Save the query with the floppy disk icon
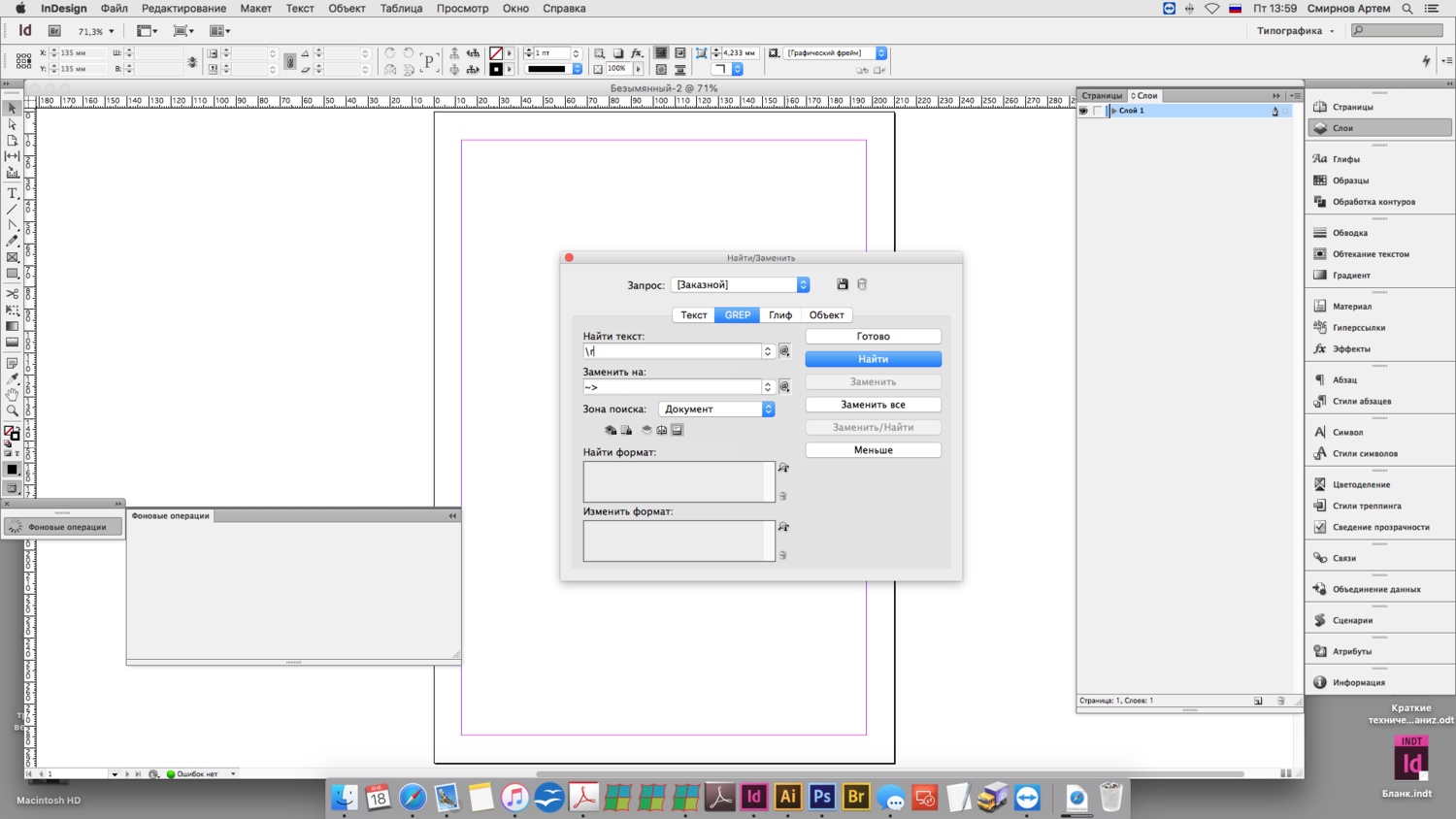The height and width of the screenshot is (819, 1456). point(843,284)
